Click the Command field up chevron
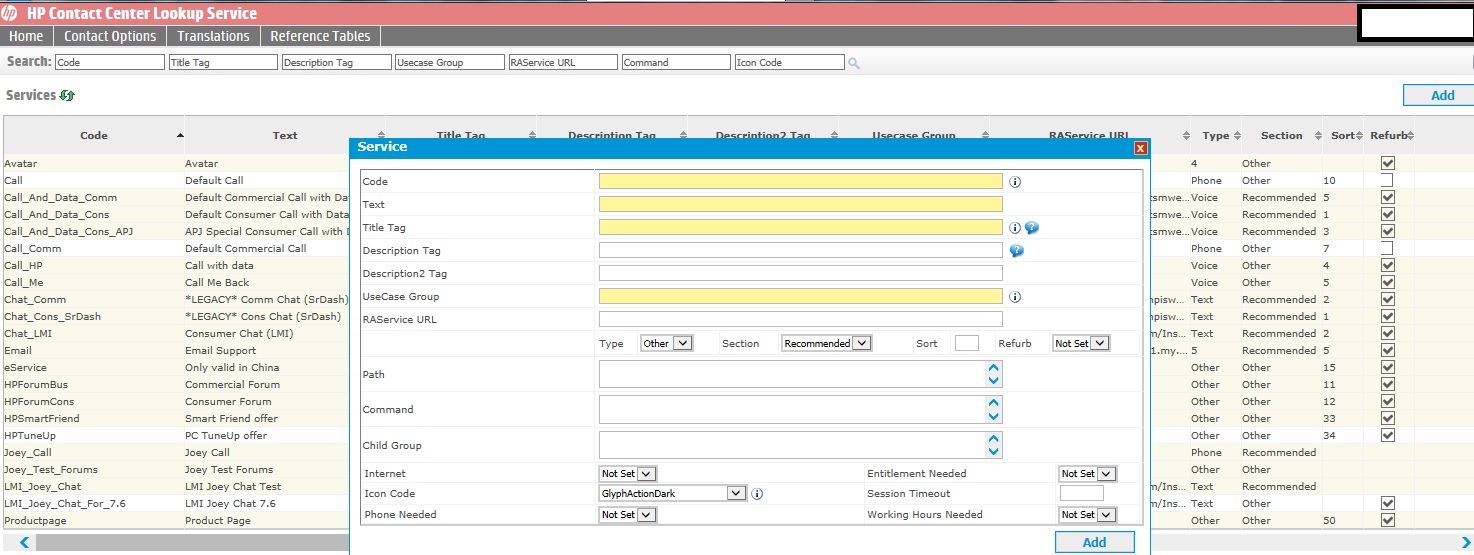The height and width of the screenshot is (555, 1474). tap(993, 403)
